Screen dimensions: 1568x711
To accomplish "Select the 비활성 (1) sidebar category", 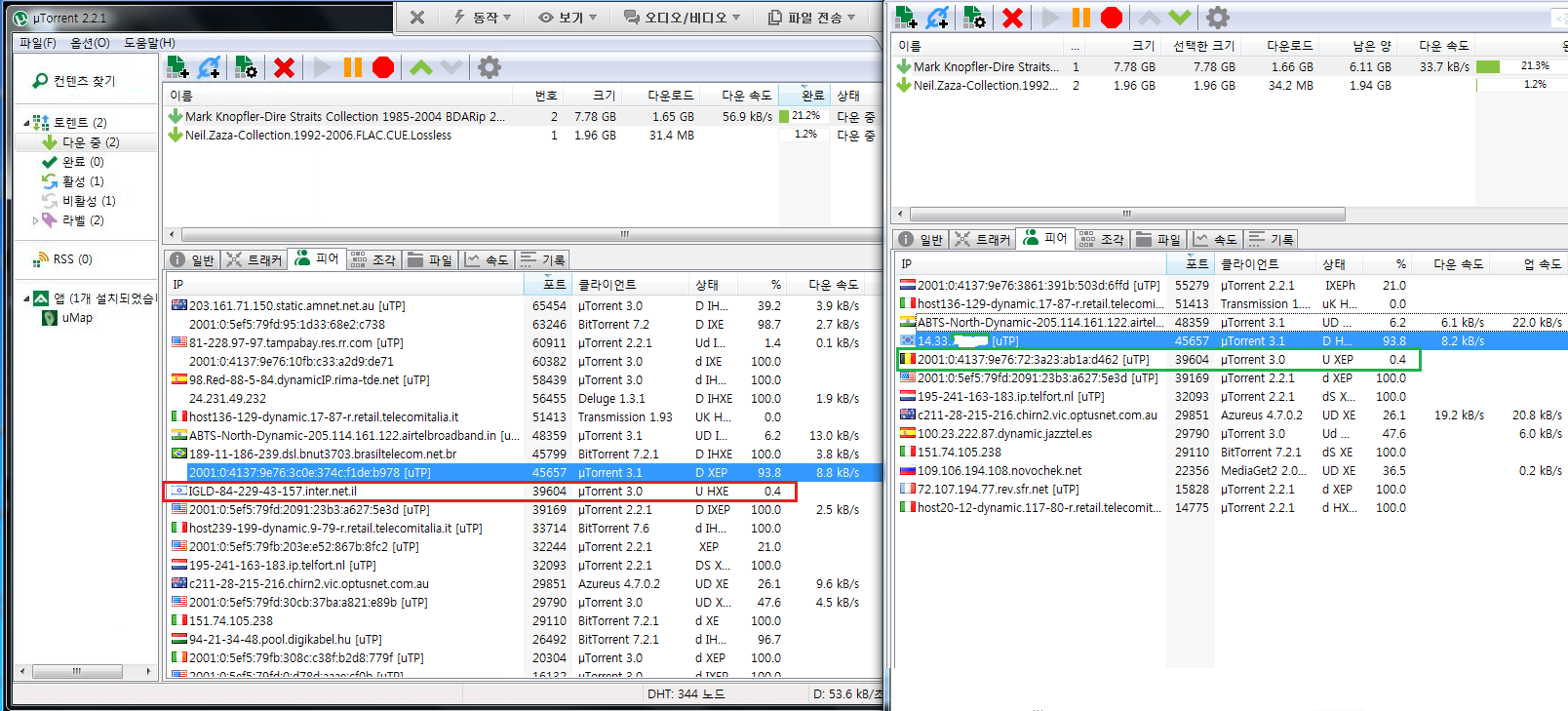I will pyautogui.click(x=79, y=201).
